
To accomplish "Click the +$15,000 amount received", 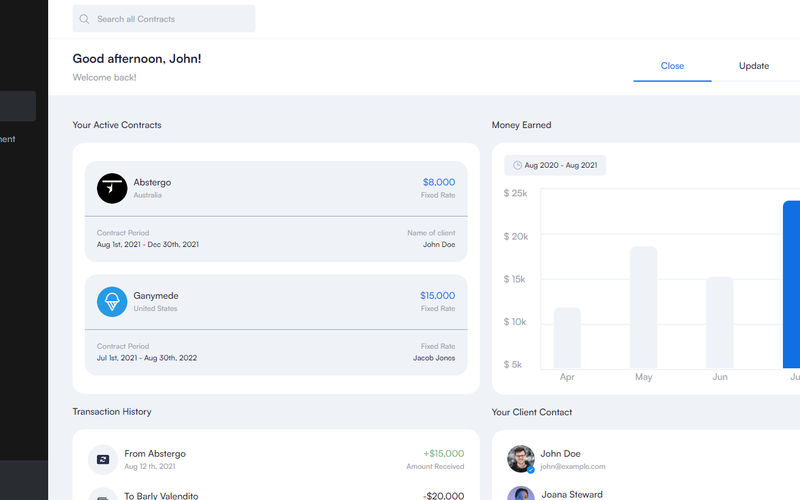I will (x=443, y=454).
